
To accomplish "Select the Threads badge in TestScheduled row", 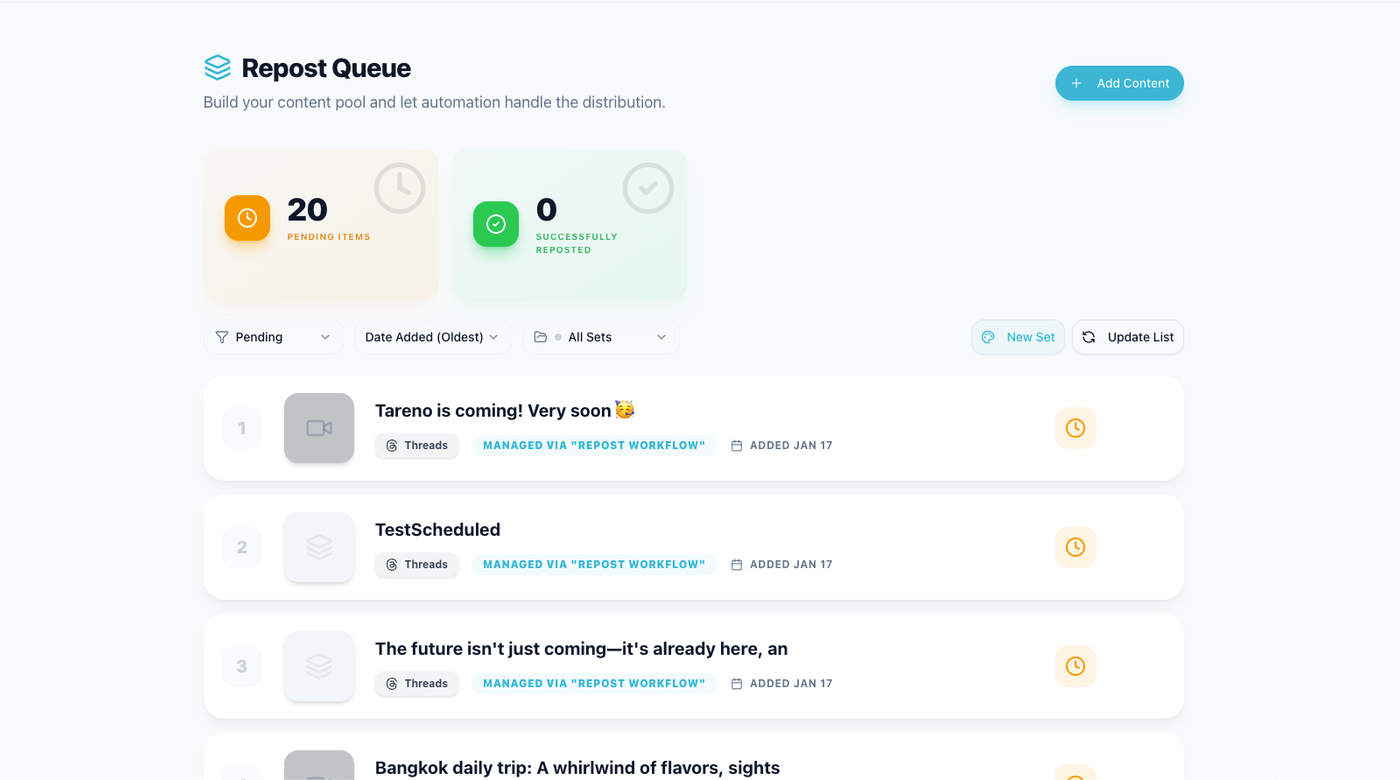I will pyautogui.click(x=417, y=565).
